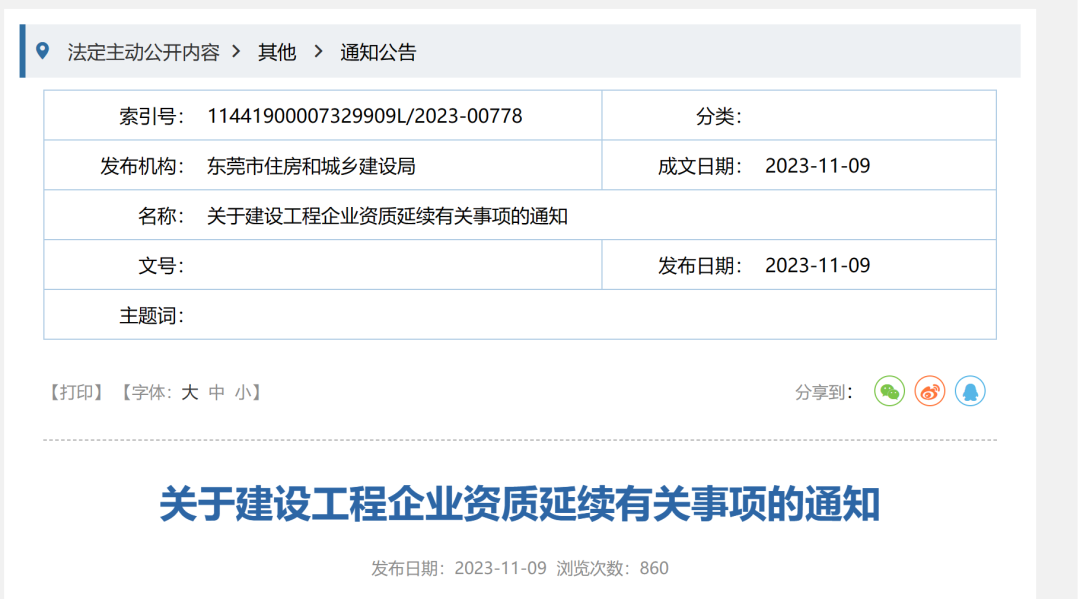
Task: Open the 通知公告 breadcrumb link
Action: tap(378, 52)
